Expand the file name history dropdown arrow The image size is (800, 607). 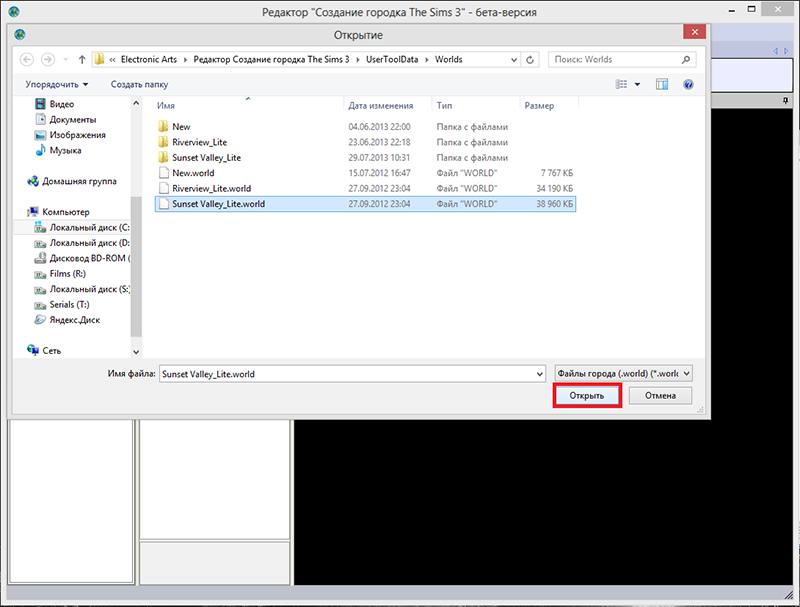pos(535,373)
